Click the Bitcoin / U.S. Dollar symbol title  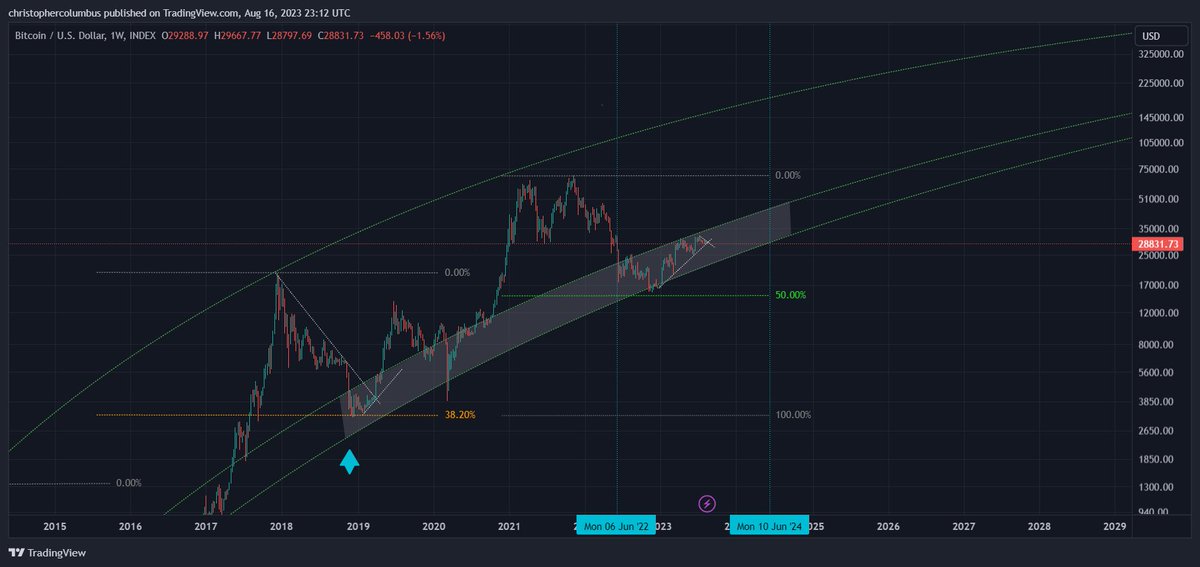(x=63, y=36)
